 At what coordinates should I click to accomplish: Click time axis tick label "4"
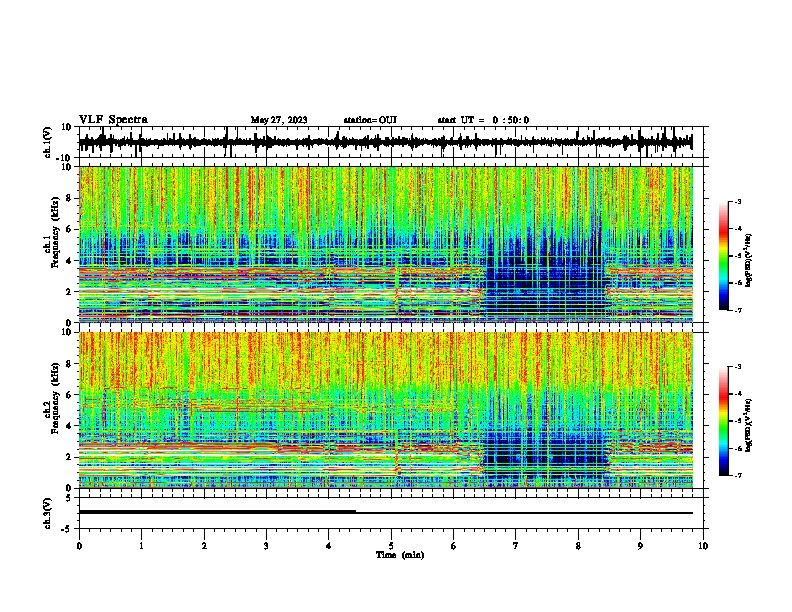(329, 546)
